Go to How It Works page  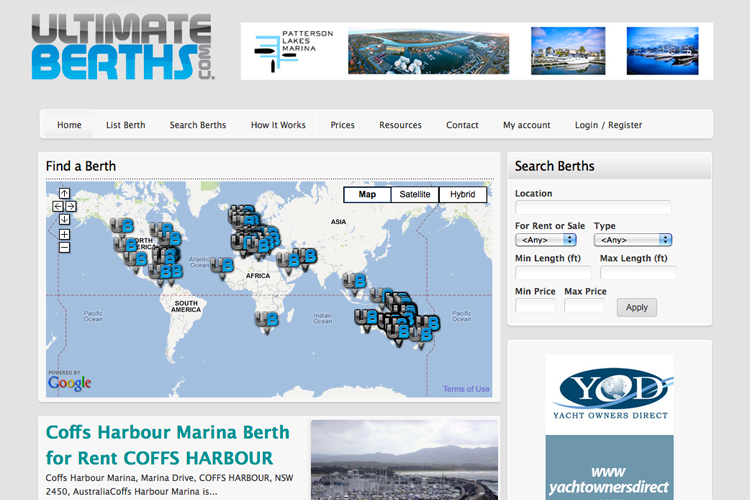pyautogui.click(x=278, y=125)
